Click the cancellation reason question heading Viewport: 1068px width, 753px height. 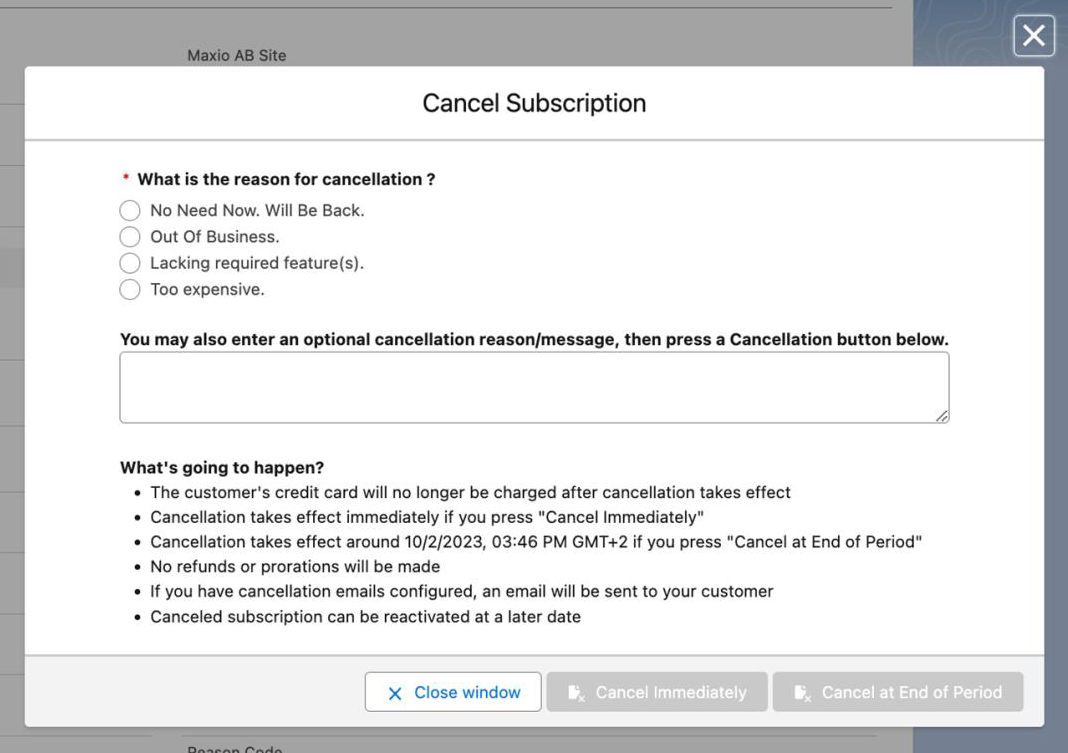click(287, 179)
